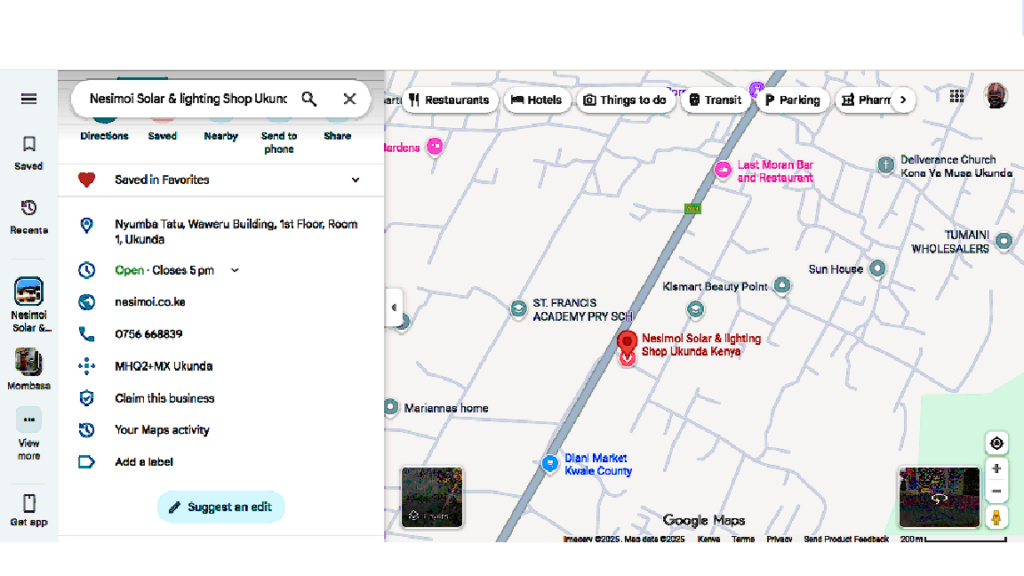The height and width of the screenshot is (576, 1024).
Task: Expand the Saved in Favorites dropdown
Action: click(x=355, y=180)
